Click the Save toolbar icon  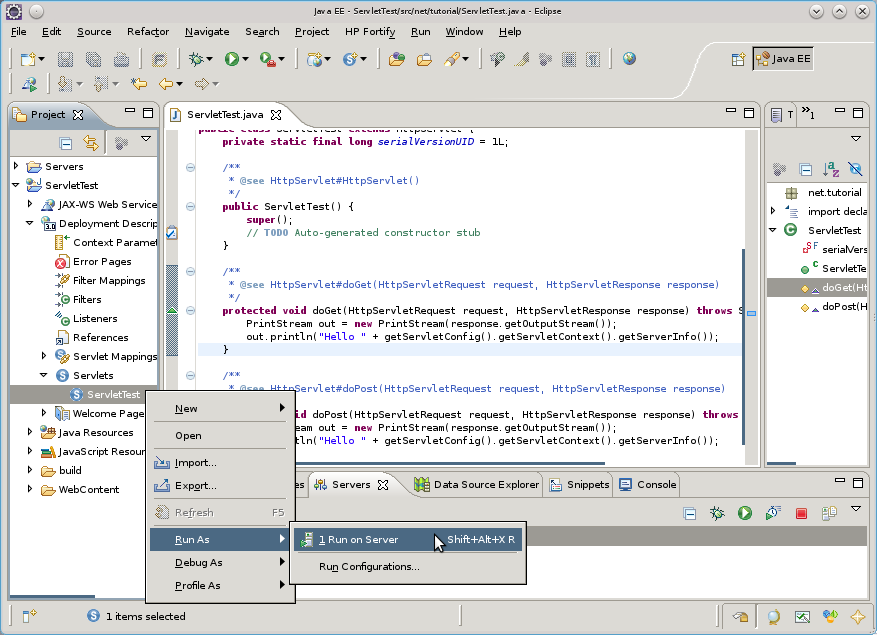pyautogui.click(x=65, y=59)
